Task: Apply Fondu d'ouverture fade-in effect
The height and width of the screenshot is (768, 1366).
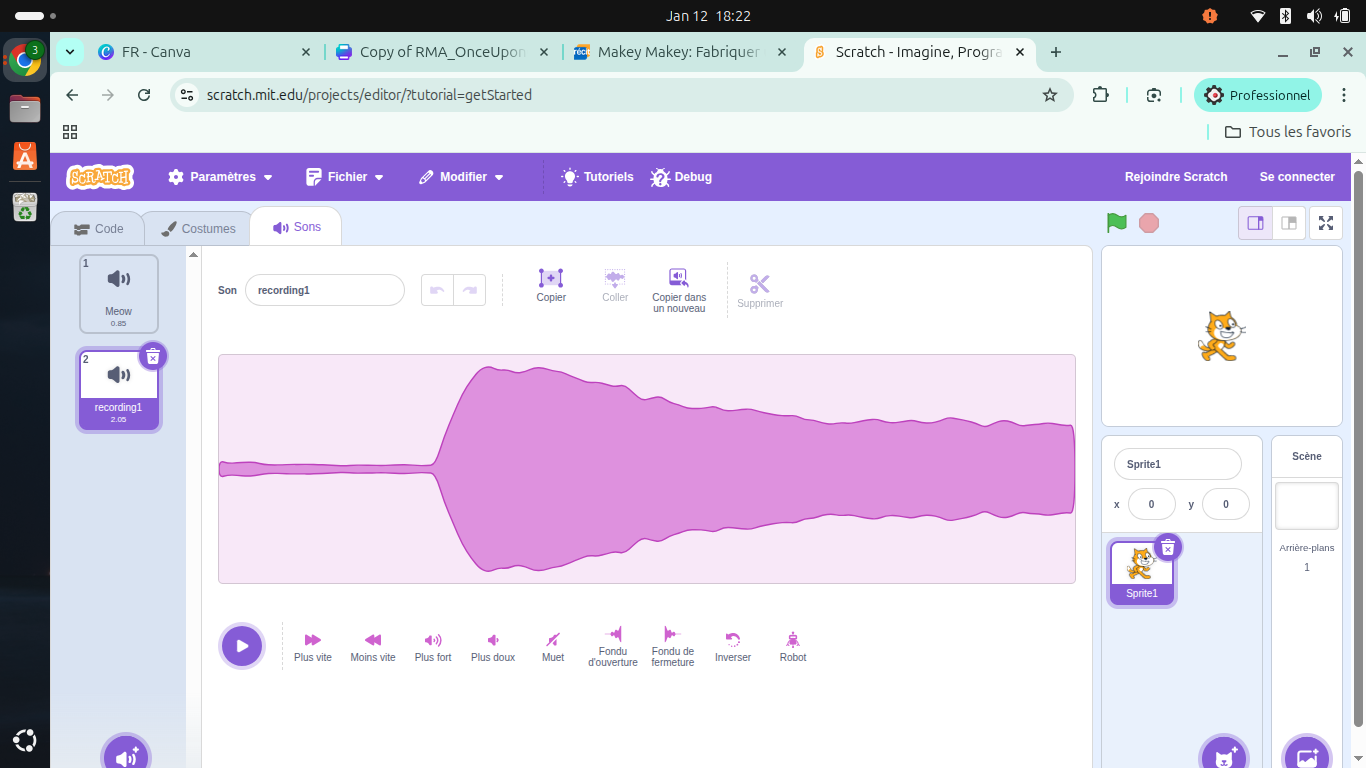Action: [x=613, y=645]
